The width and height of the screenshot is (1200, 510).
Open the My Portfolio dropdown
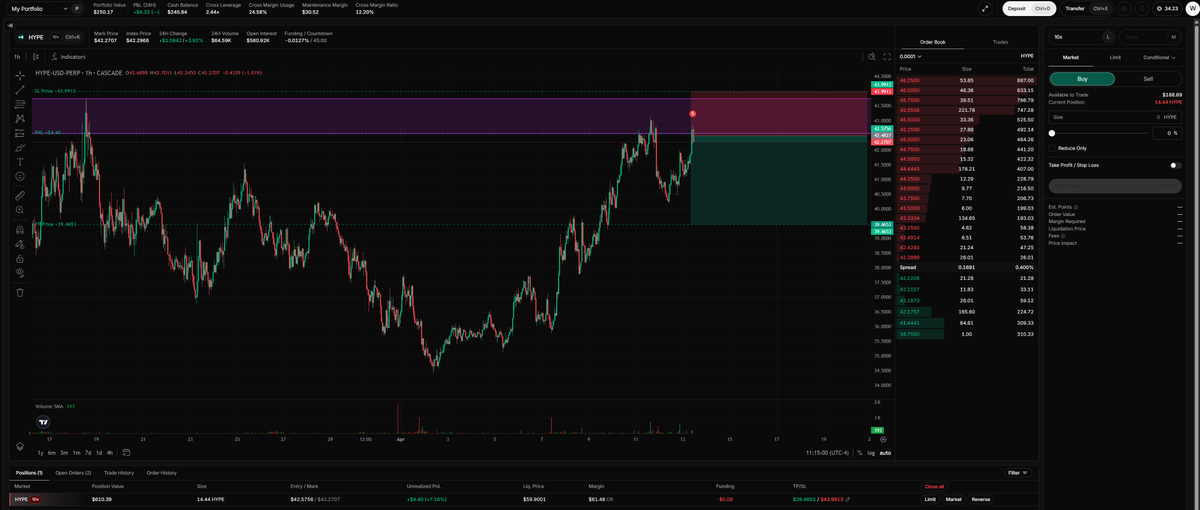click(x=46, y=8)
